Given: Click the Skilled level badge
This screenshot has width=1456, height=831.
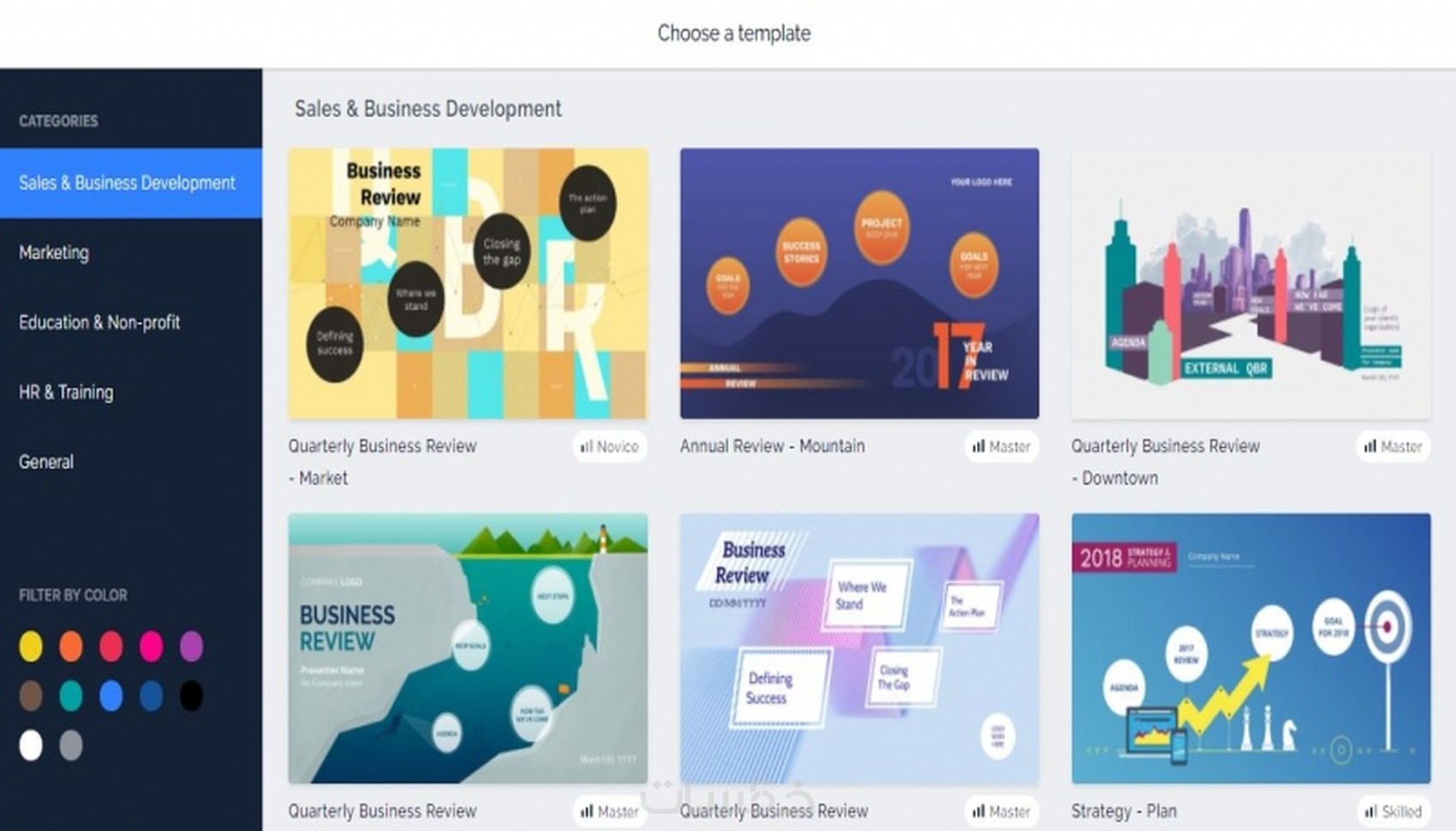Looking at the screenshot, I should point(1393,811).
